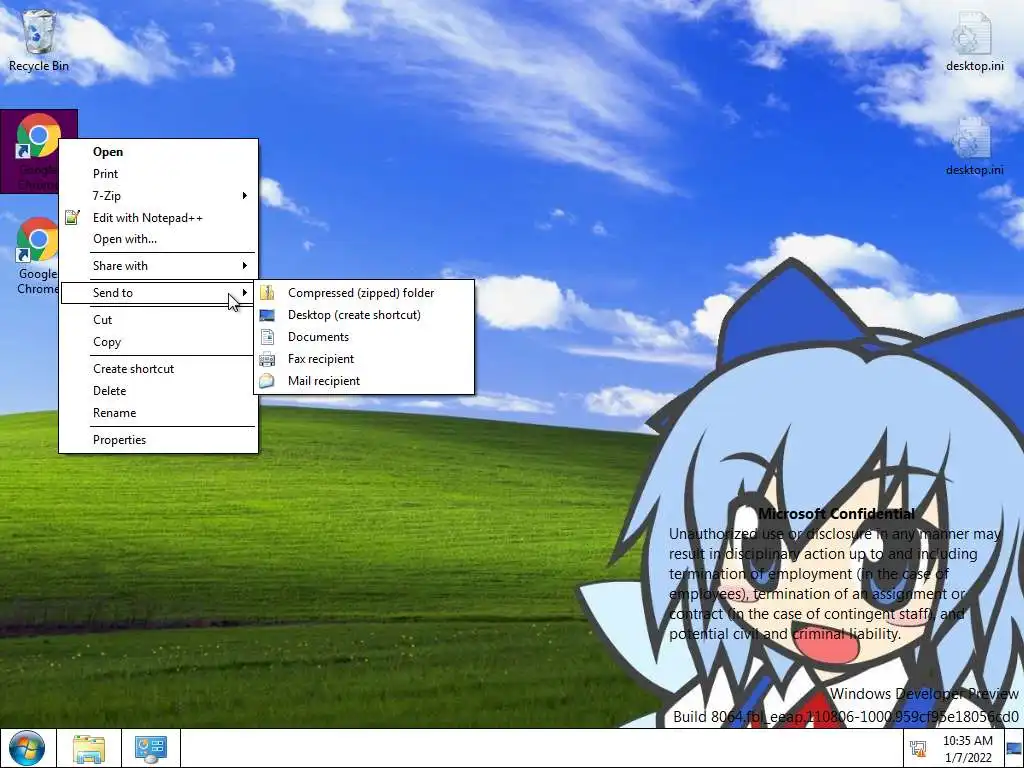Choose Delete from the context menu
The image size is (1024, 768).
tap(158, 391)
